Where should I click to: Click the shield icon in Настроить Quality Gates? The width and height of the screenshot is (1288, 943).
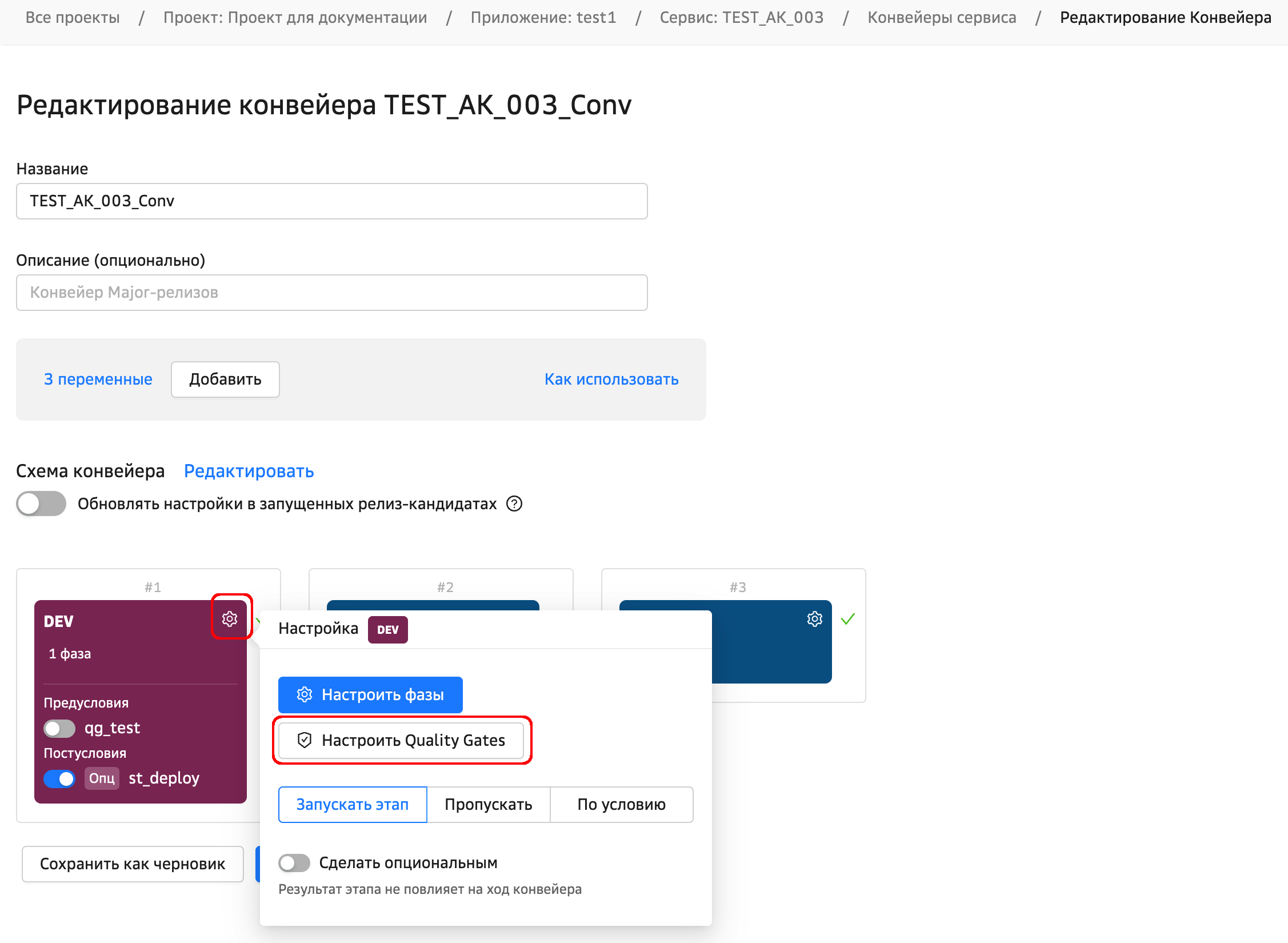(x=305, y=740)
